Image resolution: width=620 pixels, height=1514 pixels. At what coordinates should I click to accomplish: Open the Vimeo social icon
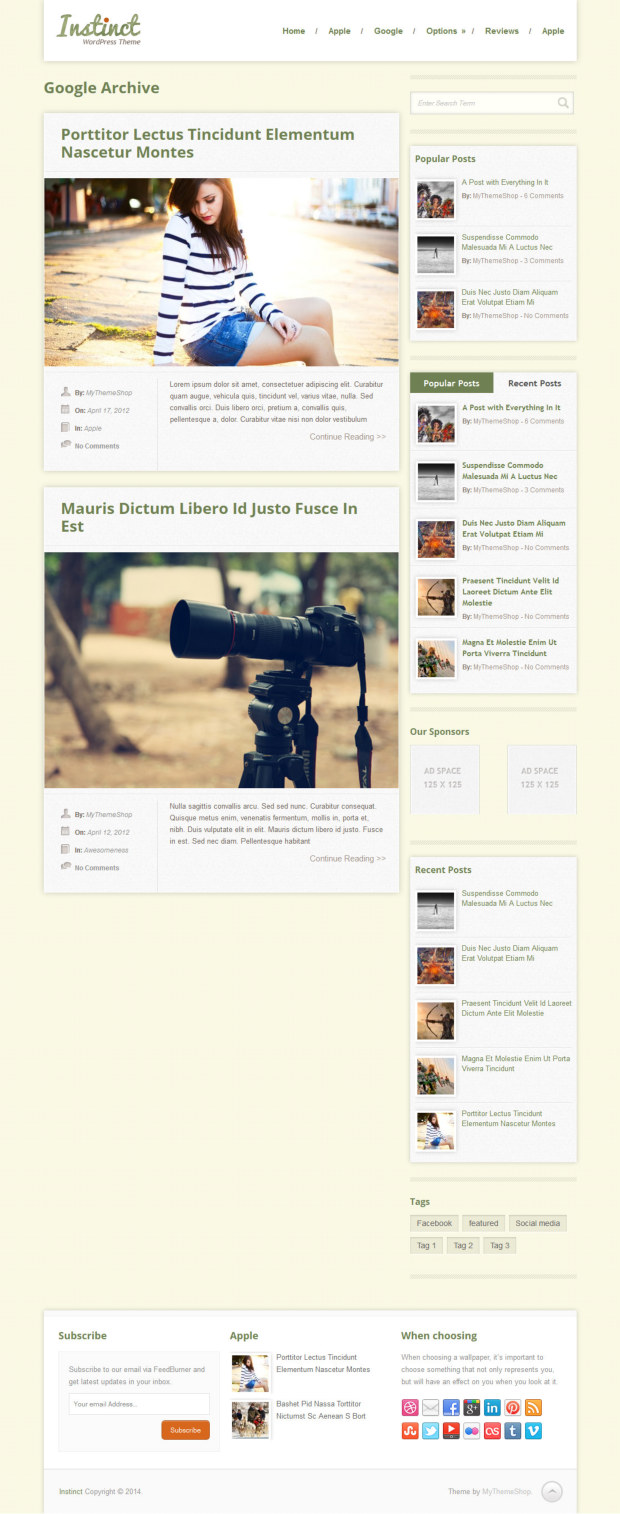pos(533,1430)
